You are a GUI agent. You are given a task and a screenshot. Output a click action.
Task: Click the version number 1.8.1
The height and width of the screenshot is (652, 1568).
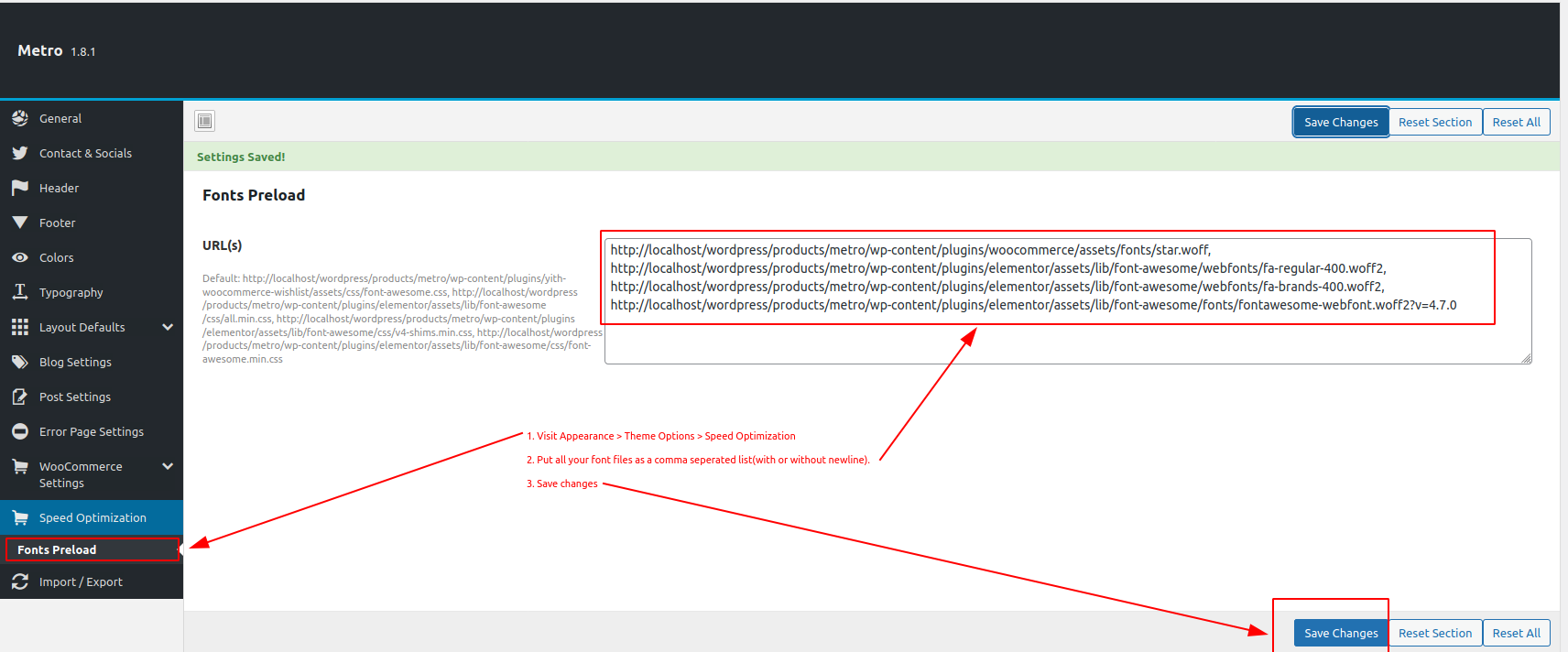coord(83,52)
